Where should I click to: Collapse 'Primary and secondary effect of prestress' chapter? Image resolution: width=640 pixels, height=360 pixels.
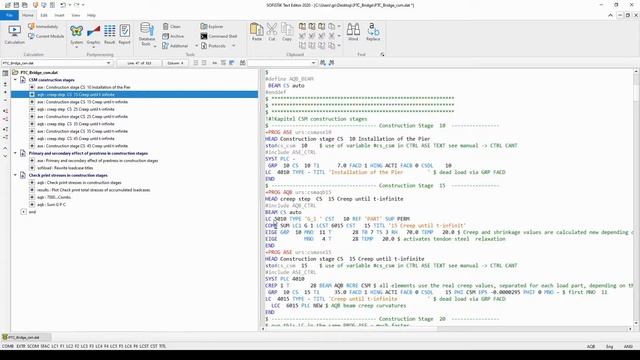pyautogui.click(x=16, y=153)
